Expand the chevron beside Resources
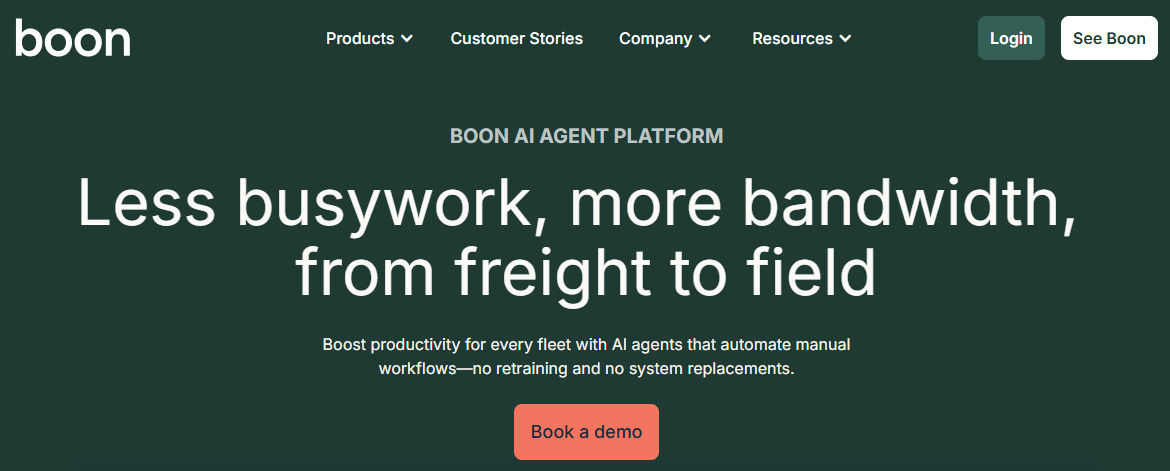This screenshot has height=471, width=1170. point(845,39)
